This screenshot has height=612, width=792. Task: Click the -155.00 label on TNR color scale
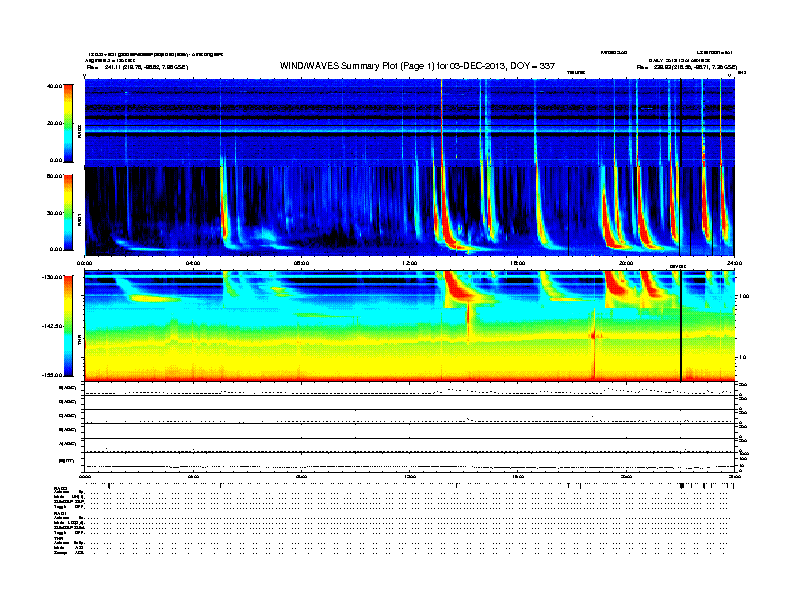point(53,375)
